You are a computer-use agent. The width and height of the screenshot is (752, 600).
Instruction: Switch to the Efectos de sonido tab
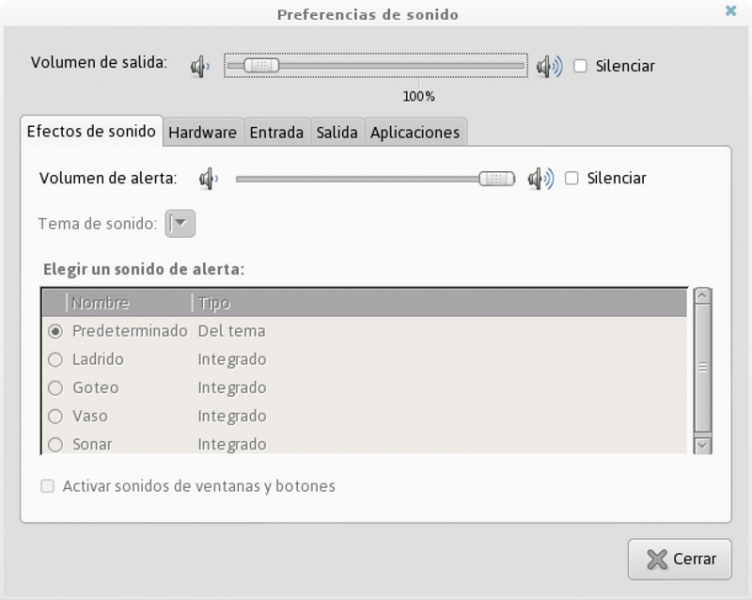[x=91, y=131]
